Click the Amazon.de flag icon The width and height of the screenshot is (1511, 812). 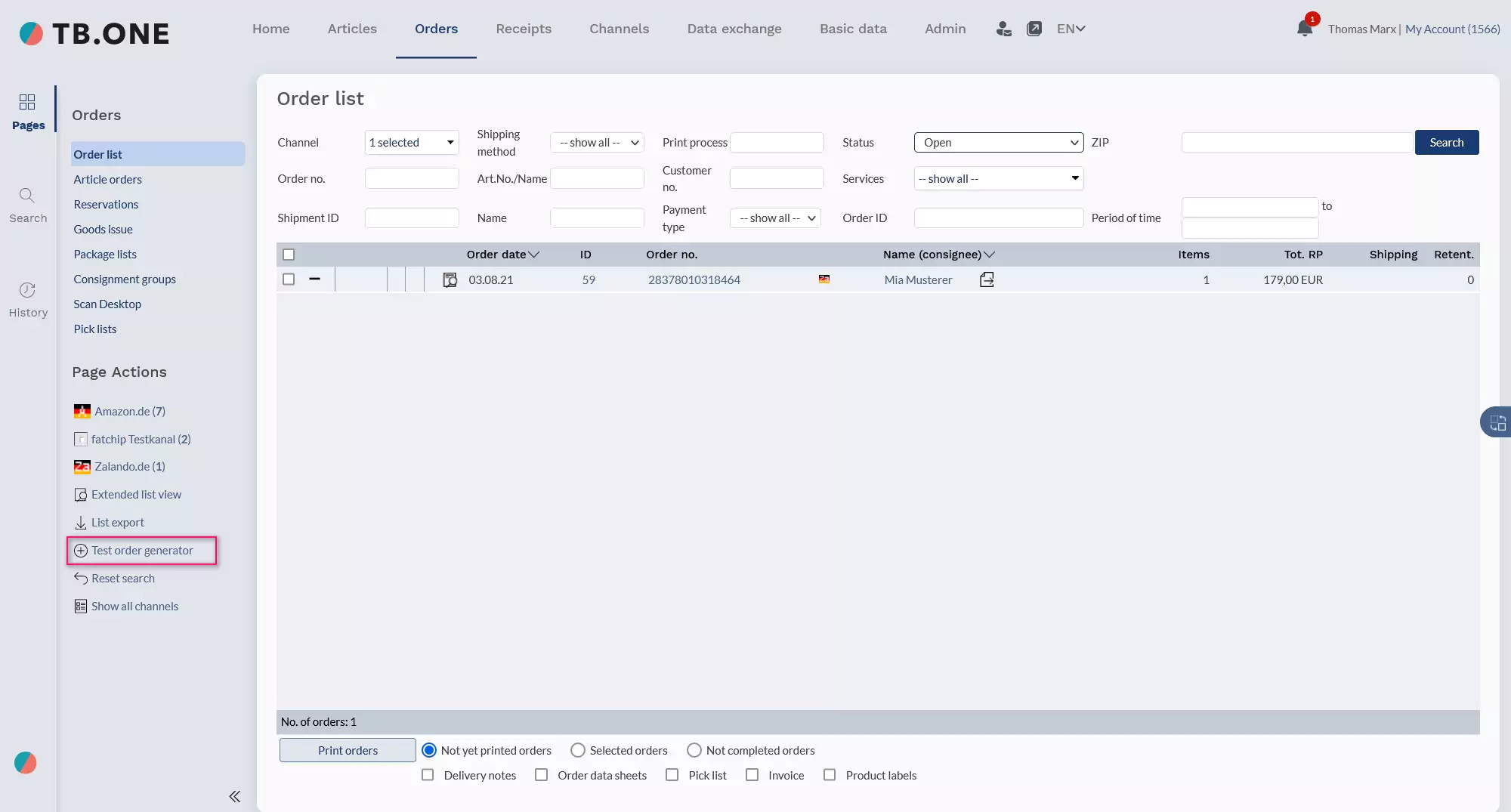82,412
